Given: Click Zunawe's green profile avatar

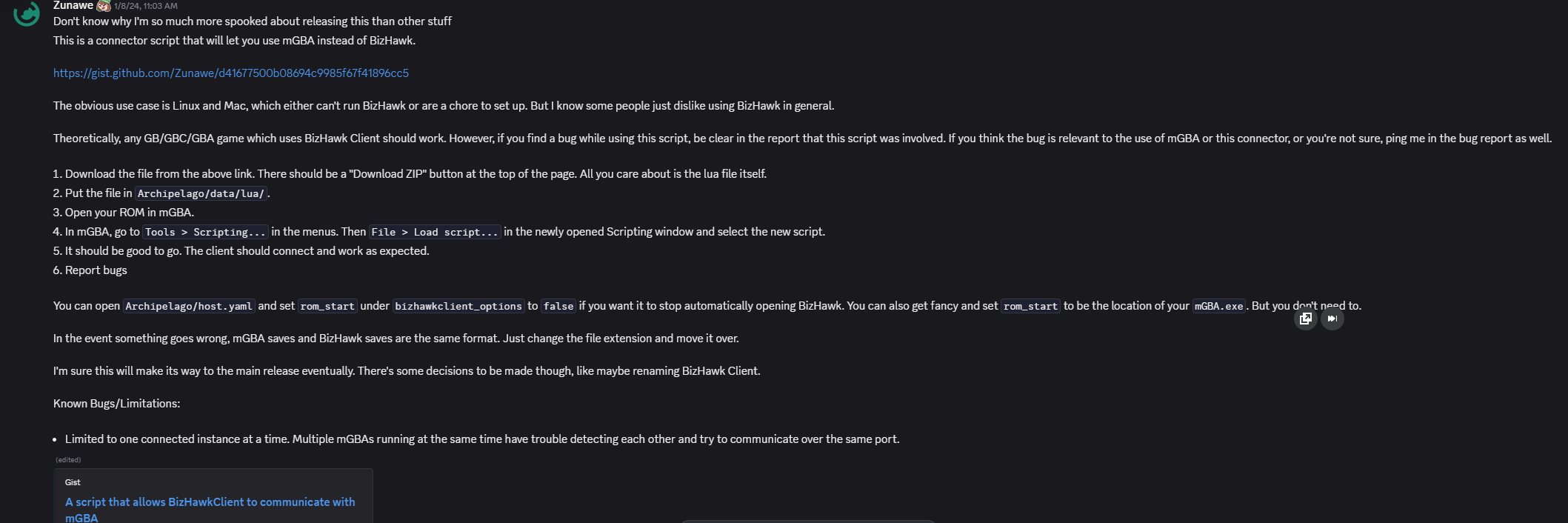Looking at the screenshot, I should pyautogui.click(x=27, y=13).
